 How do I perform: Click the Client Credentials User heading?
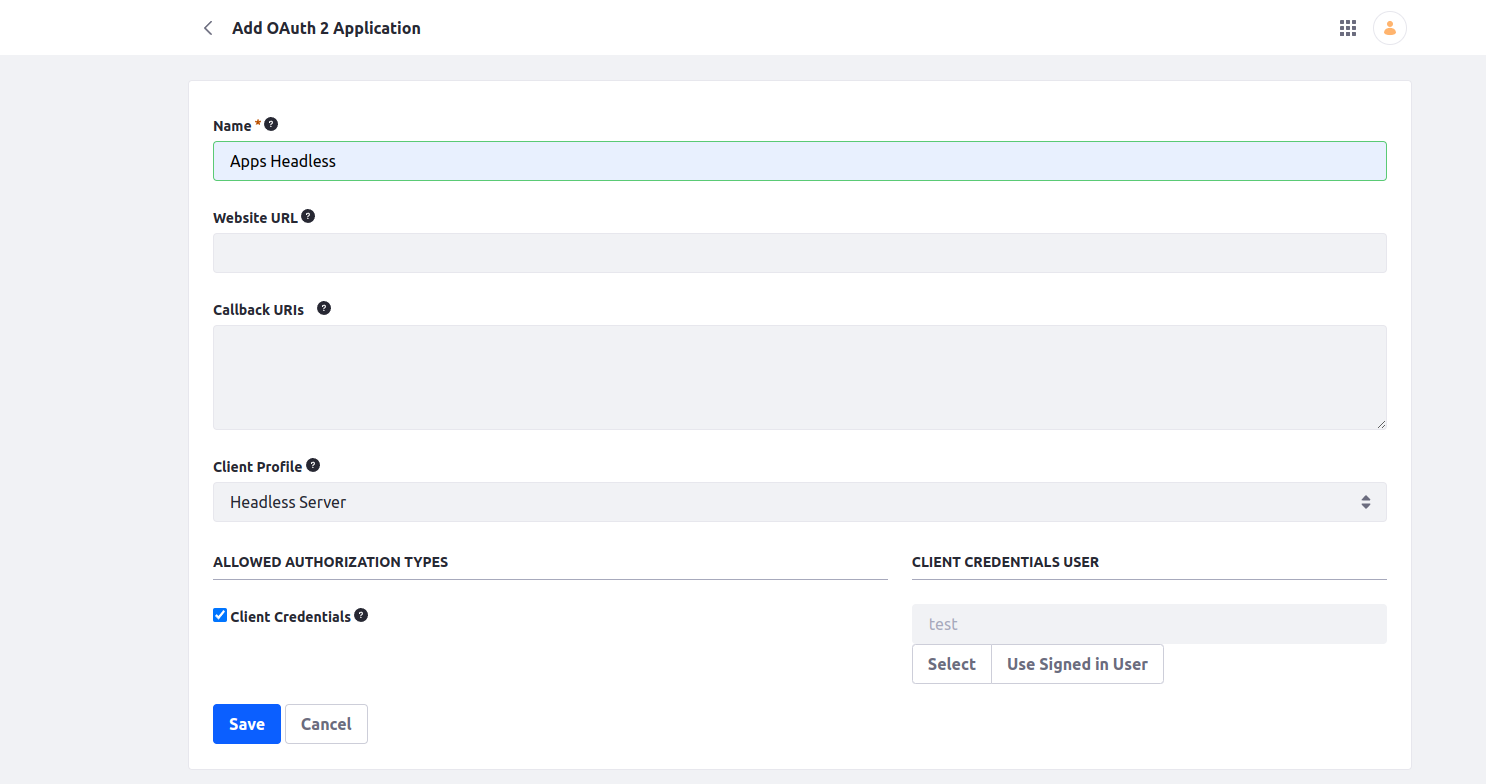(x=1005, y=562)
